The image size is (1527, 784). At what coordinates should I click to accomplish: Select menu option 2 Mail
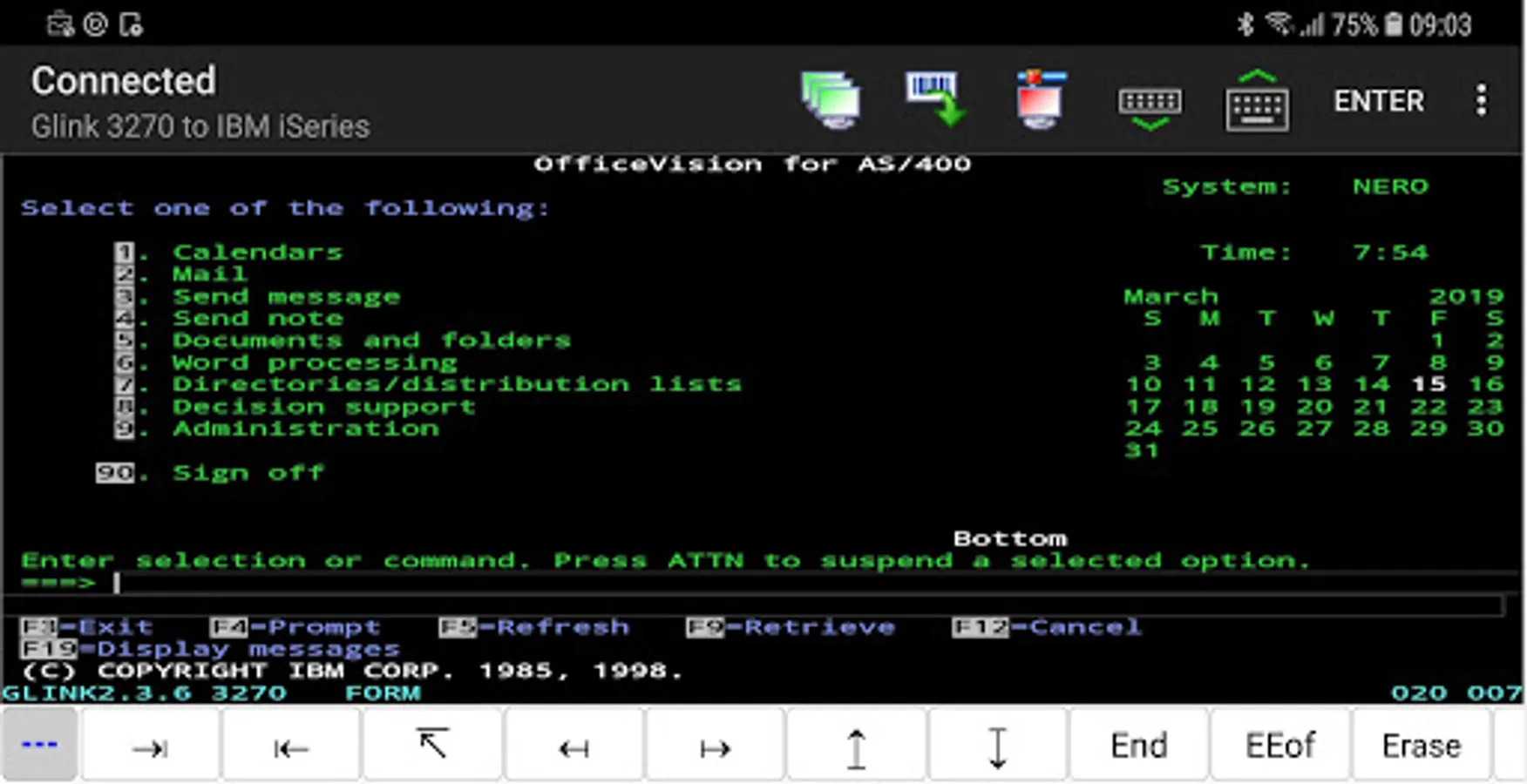(x=181, y=274)
